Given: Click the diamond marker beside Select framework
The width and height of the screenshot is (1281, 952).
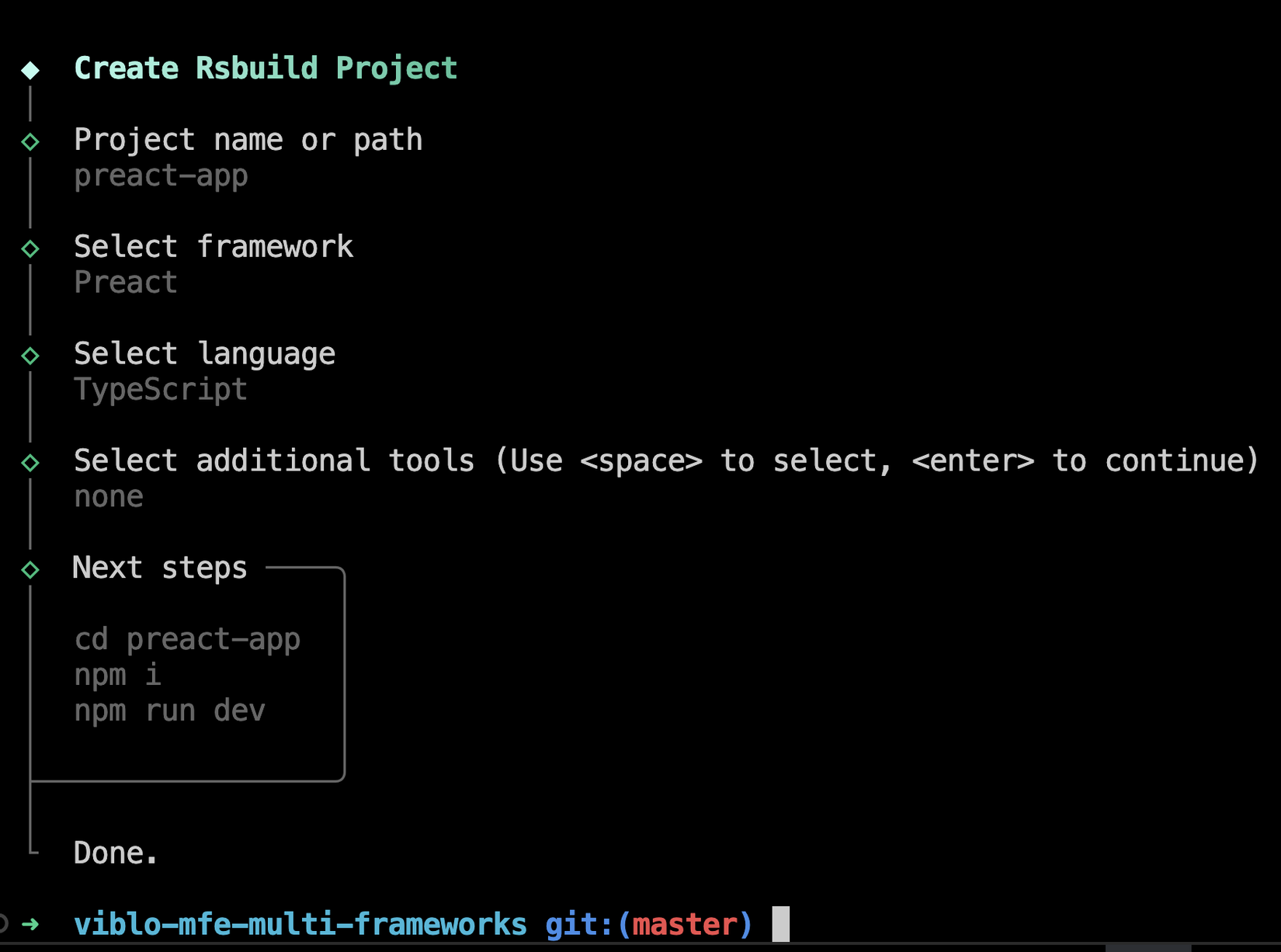Looking at the screenshot, I should click(30, 248).
